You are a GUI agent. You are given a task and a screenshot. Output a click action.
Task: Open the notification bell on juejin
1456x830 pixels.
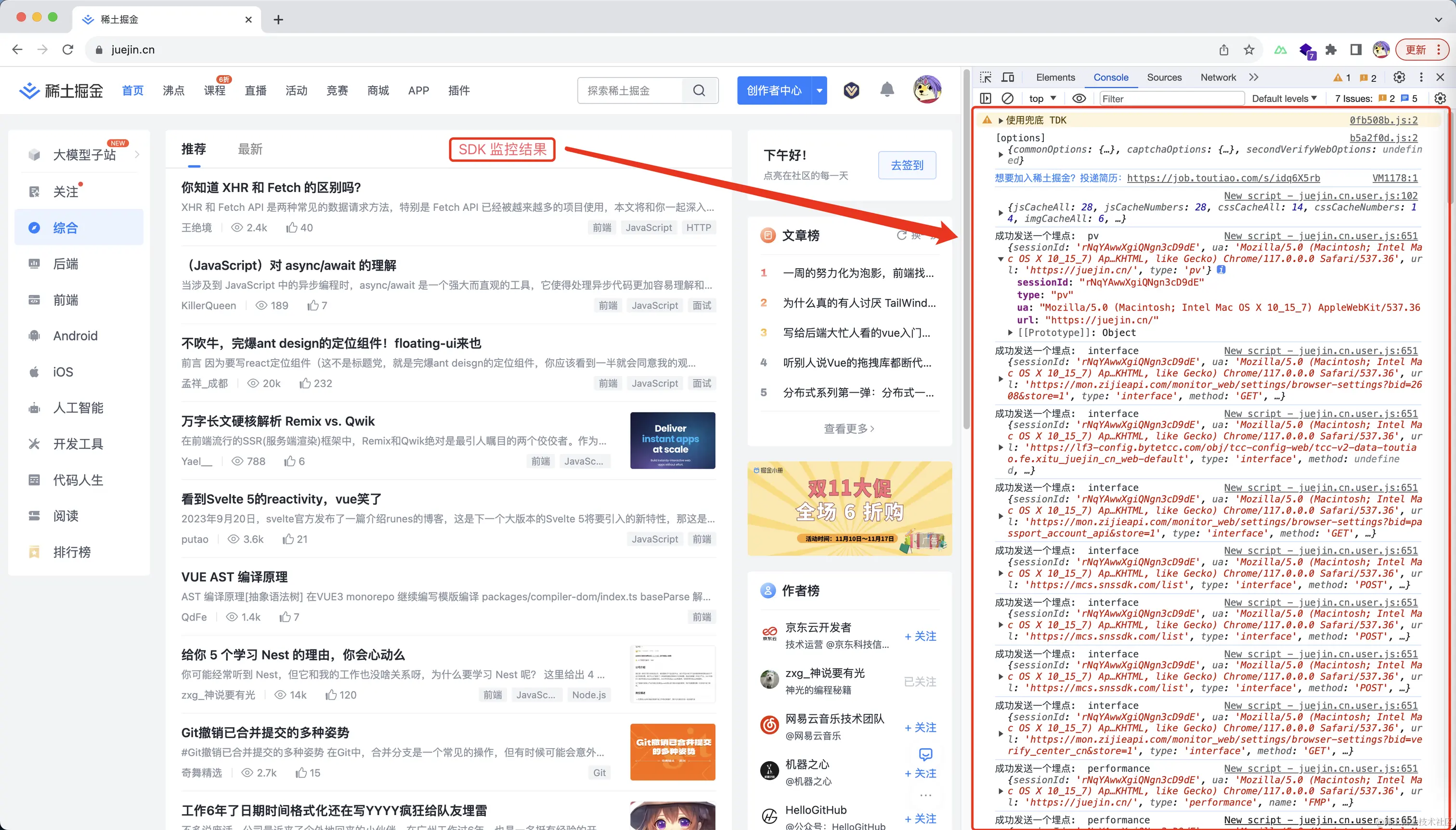(887, 90)
